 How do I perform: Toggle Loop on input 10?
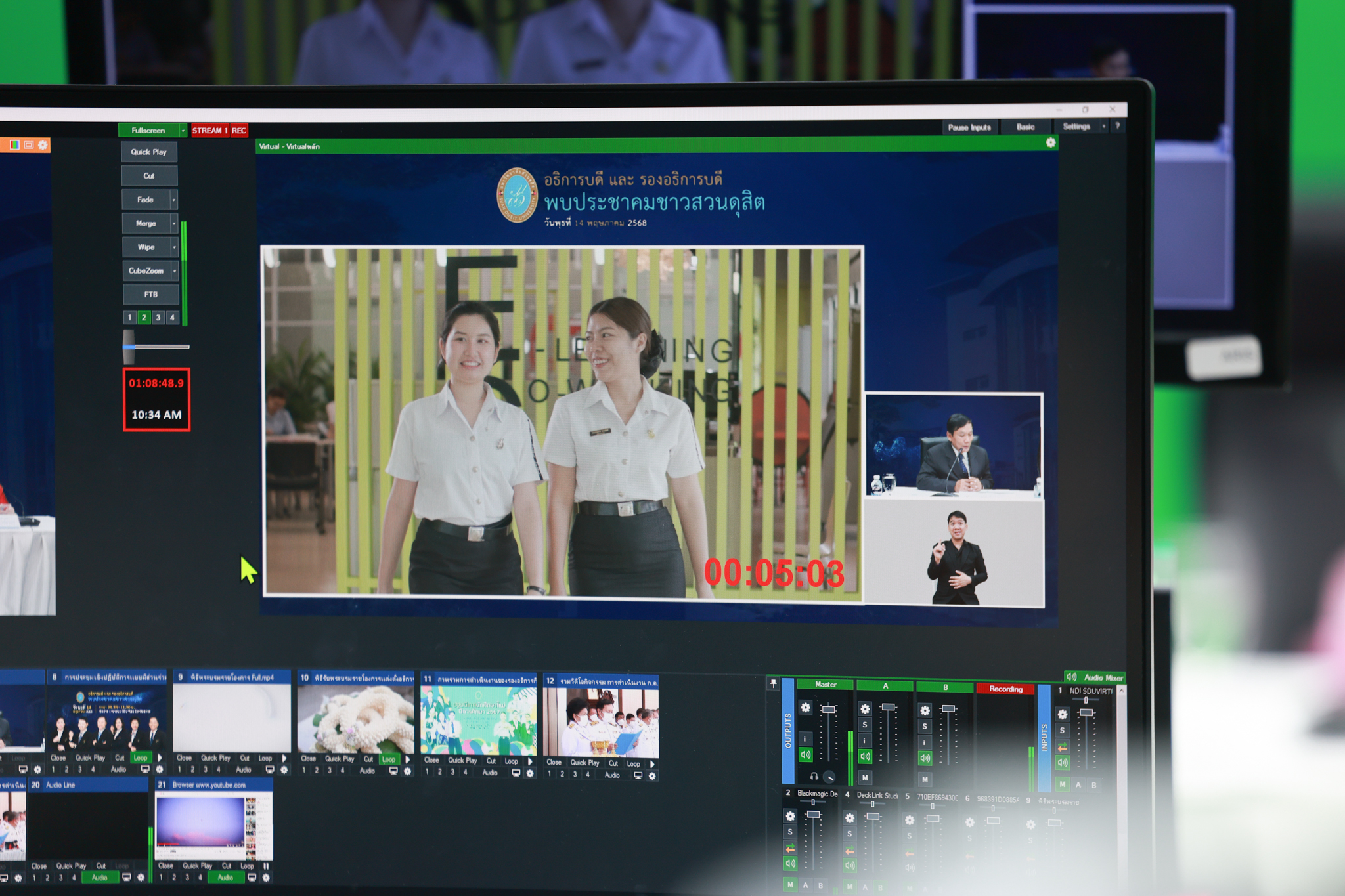tap(389, 759)
